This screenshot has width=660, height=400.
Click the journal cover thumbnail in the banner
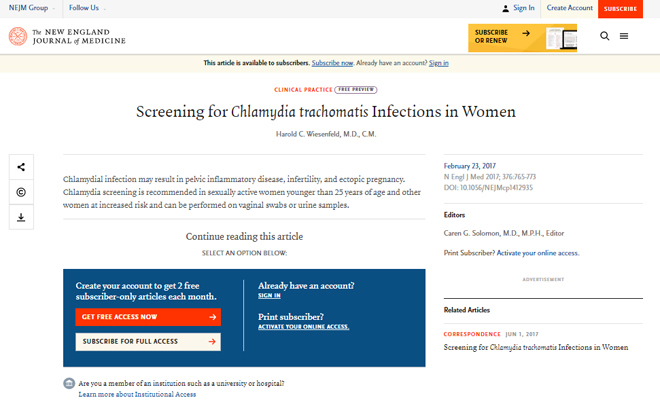561,38
